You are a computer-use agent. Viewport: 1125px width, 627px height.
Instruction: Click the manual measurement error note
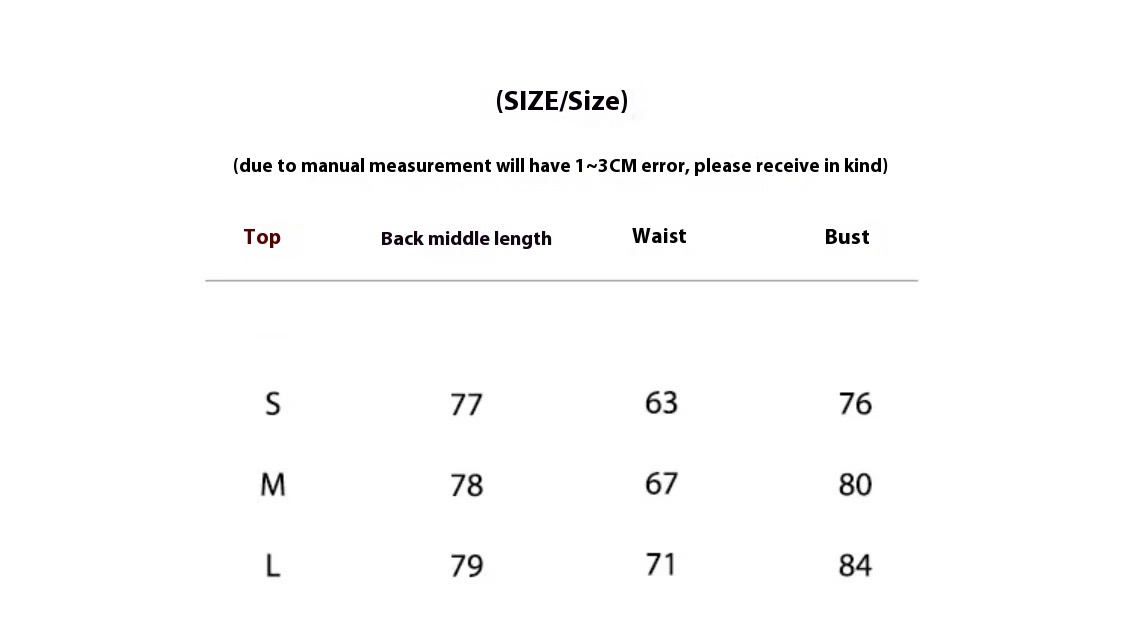(x=560, y=166)
